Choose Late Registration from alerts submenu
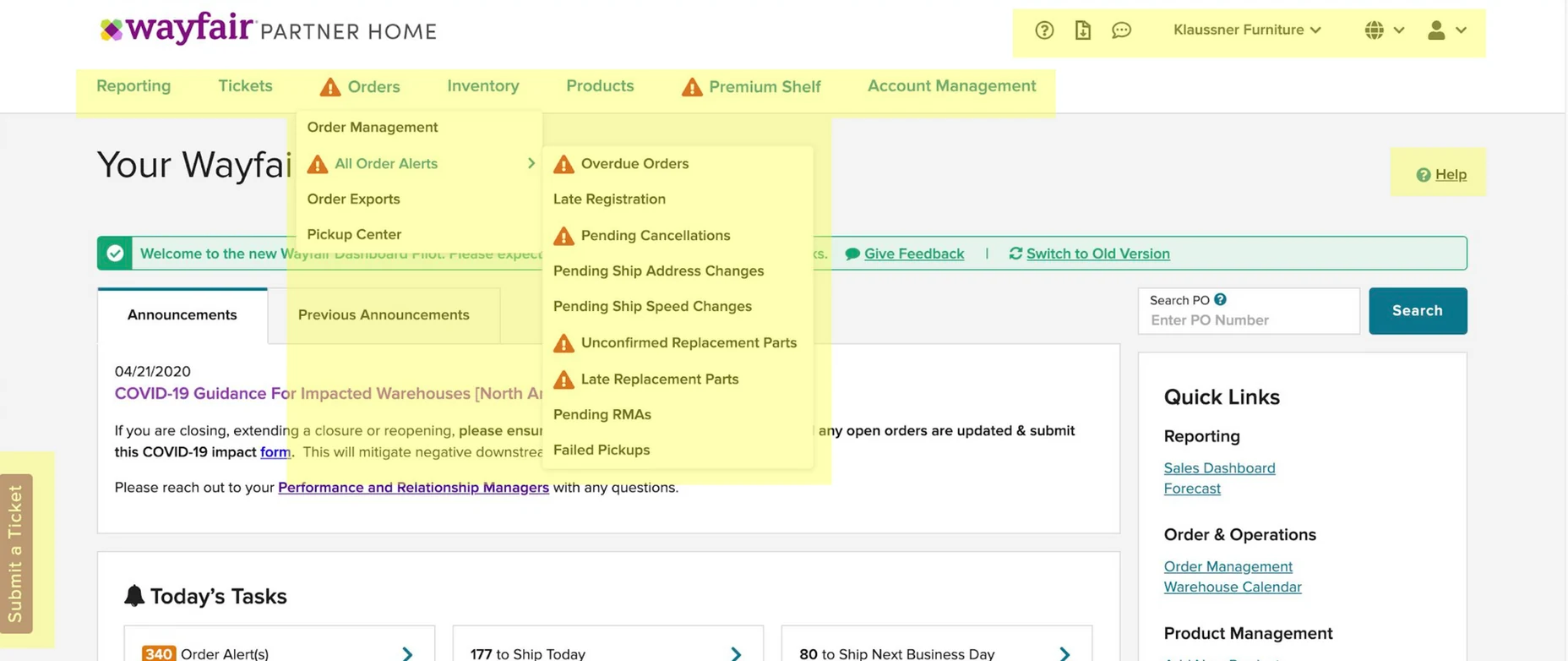 coord(609,199)
